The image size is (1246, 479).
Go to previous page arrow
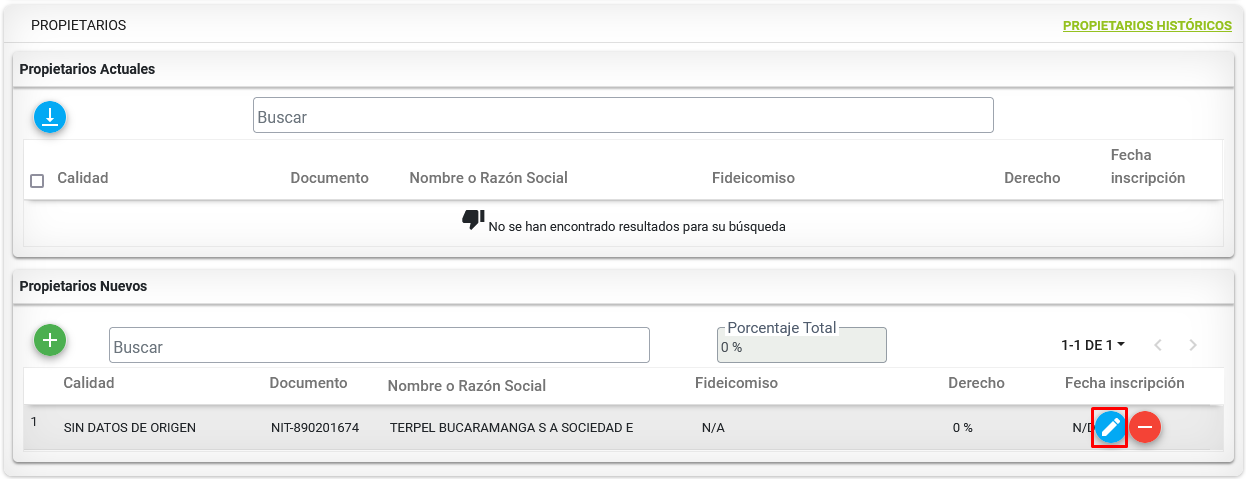click(x=1158, y=345)
